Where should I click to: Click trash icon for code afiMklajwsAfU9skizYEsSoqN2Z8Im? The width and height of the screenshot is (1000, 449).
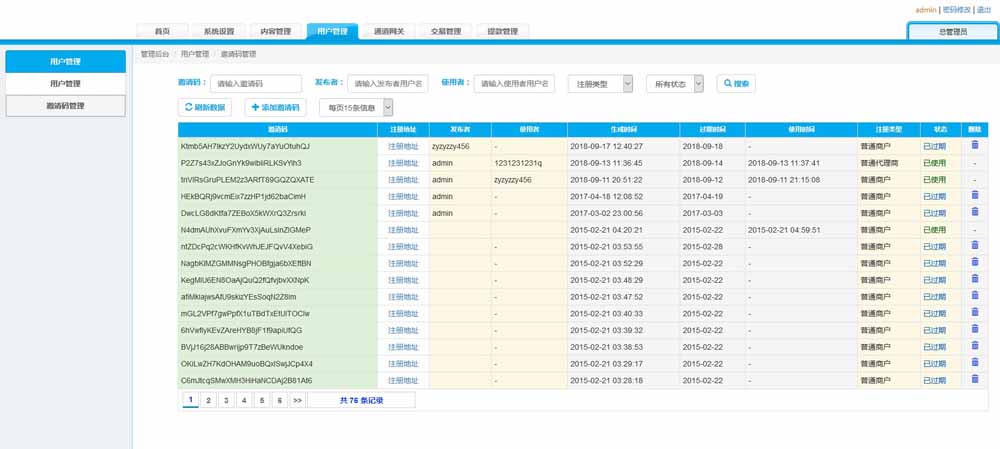pyautogui.click(x=975, y=297)
